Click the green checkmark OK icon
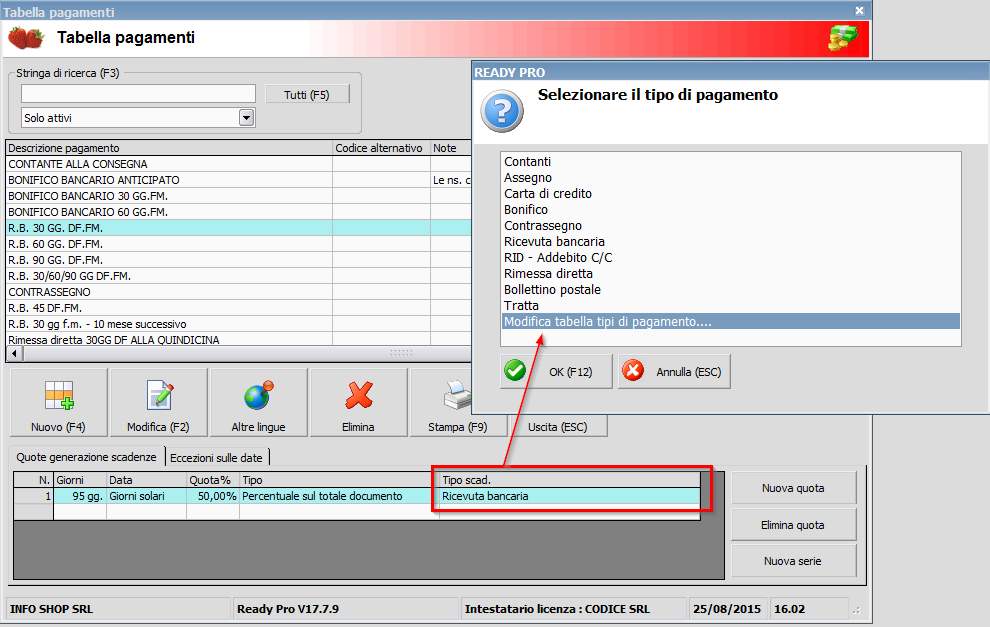 coord(515,371)
